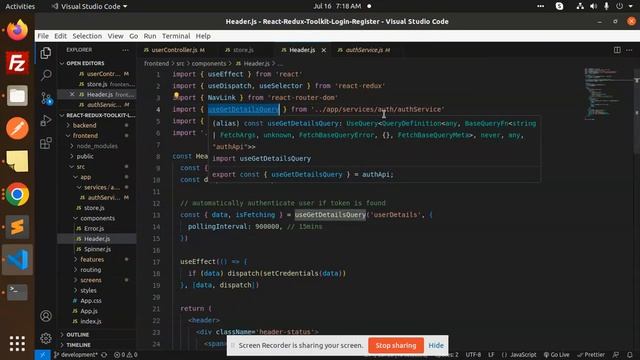This screenshot has height=360, width=640.
Task: Click the Prettier status item
Action: [591, 355]
